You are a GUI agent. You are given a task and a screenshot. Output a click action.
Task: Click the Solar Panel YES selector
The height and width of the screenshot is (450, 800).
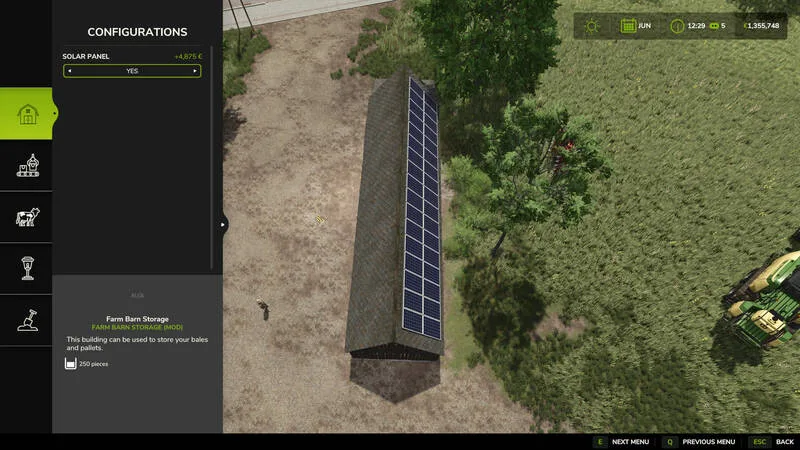click(132, 71)
